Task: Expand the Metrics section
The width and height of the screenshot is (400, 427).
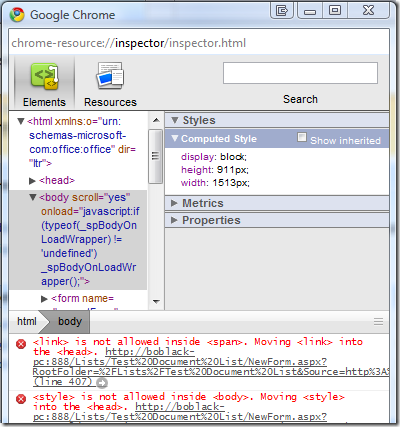Action: (x=174, y=203)
